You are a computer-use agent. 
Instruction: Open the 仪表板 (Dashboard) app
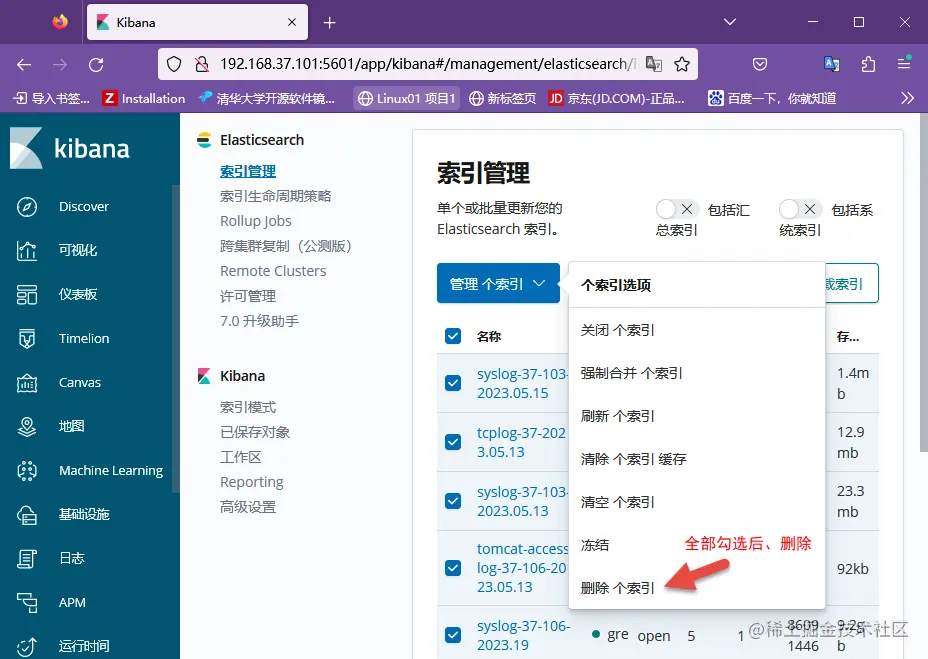click(x=78, y=294)
